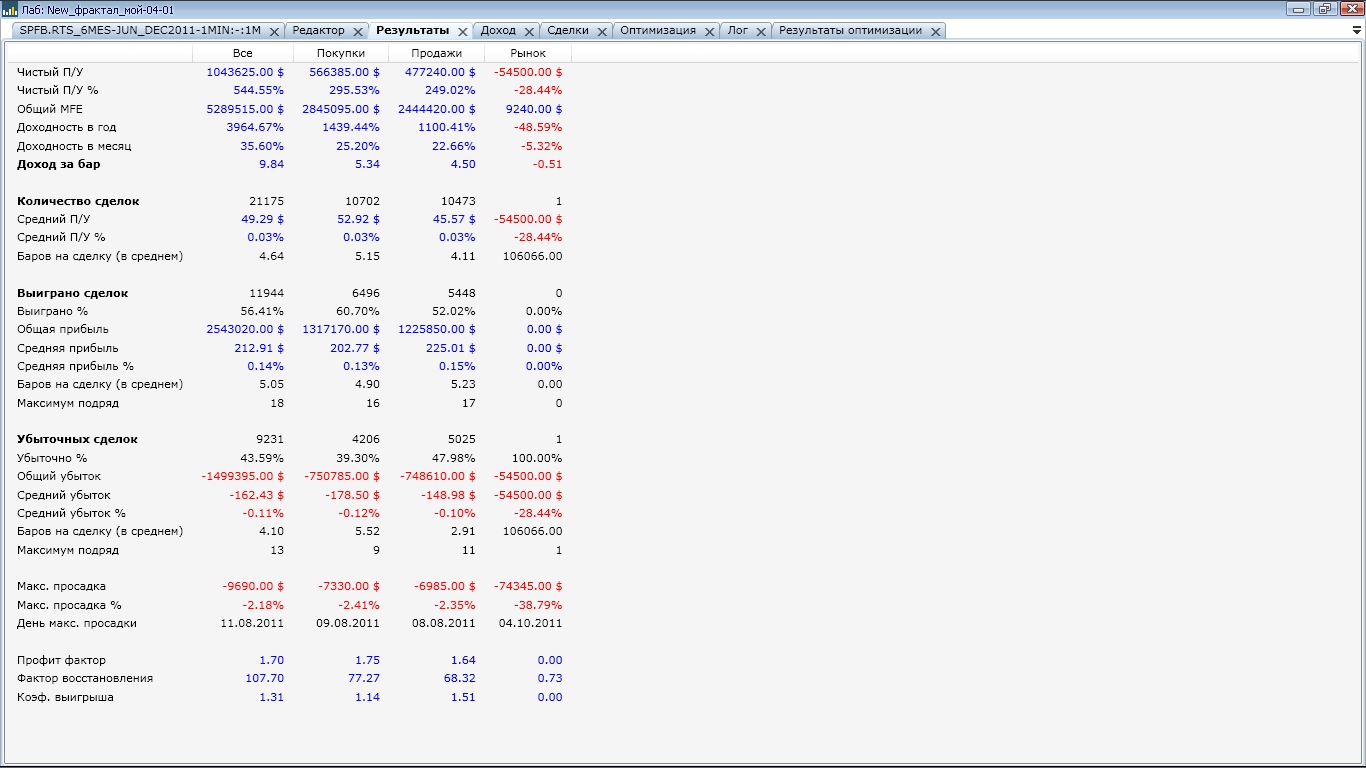Switch to the Сделки tab
The width and height of the screenshot is (1366, 768).
[568, 31]
